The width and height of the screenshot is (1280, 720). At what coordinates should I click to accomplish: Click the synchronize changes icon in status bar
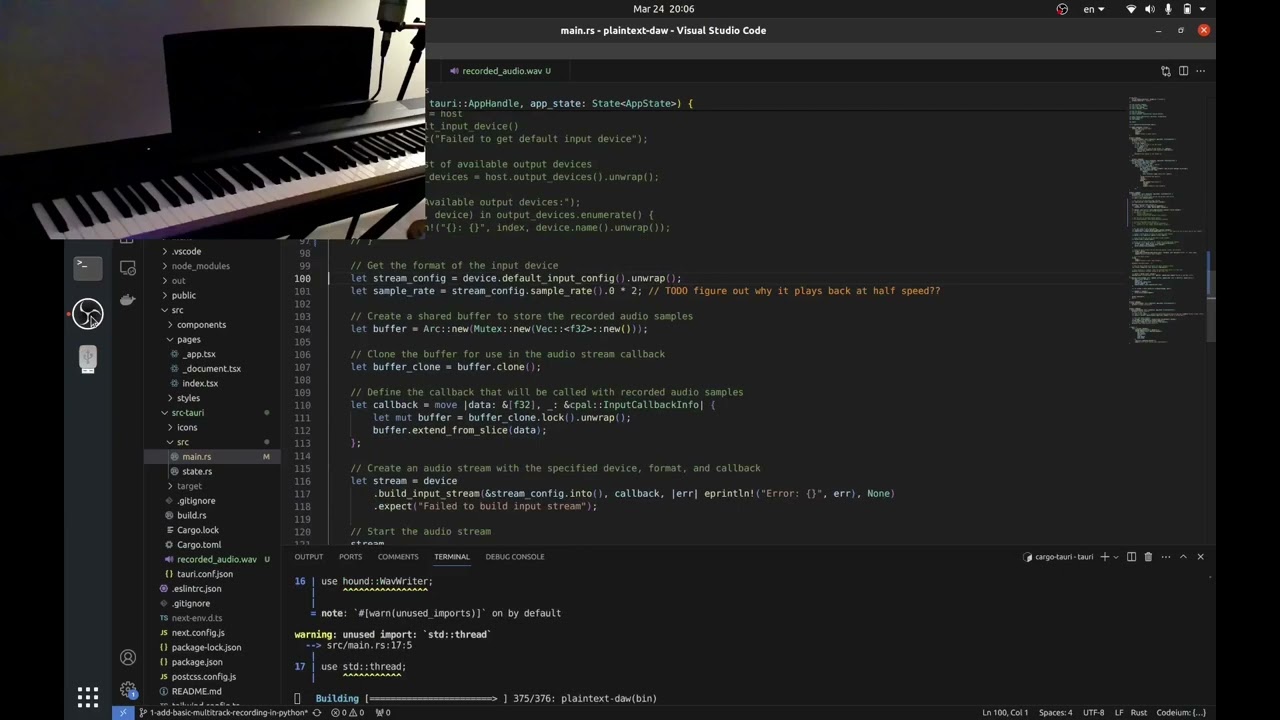[317, 713]
